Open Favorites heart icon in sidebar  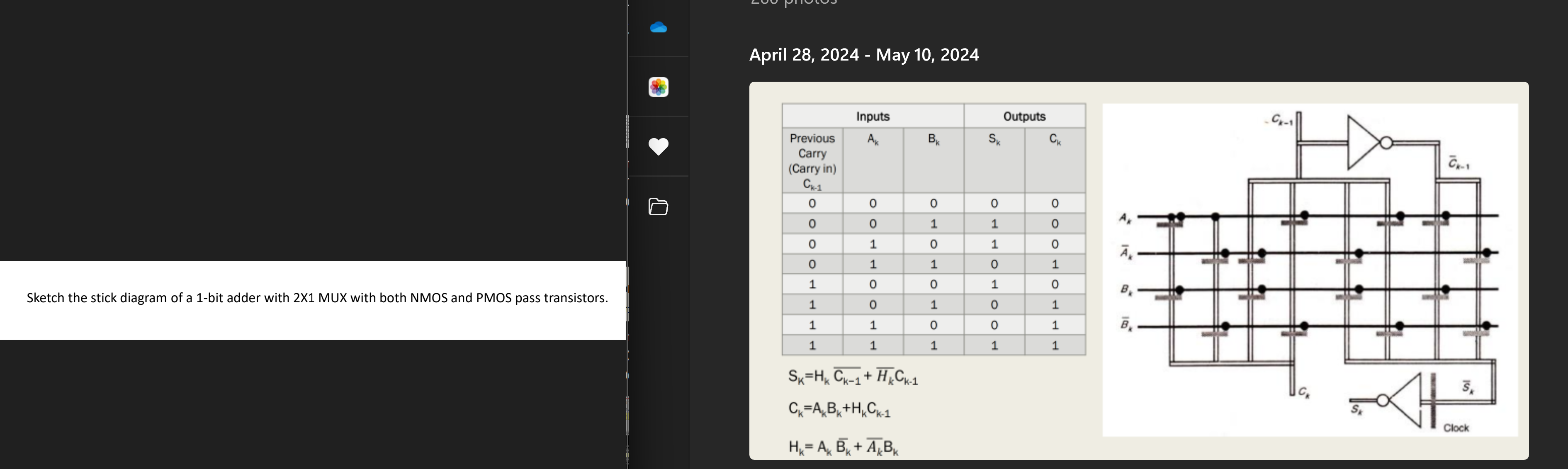[658, 147]
